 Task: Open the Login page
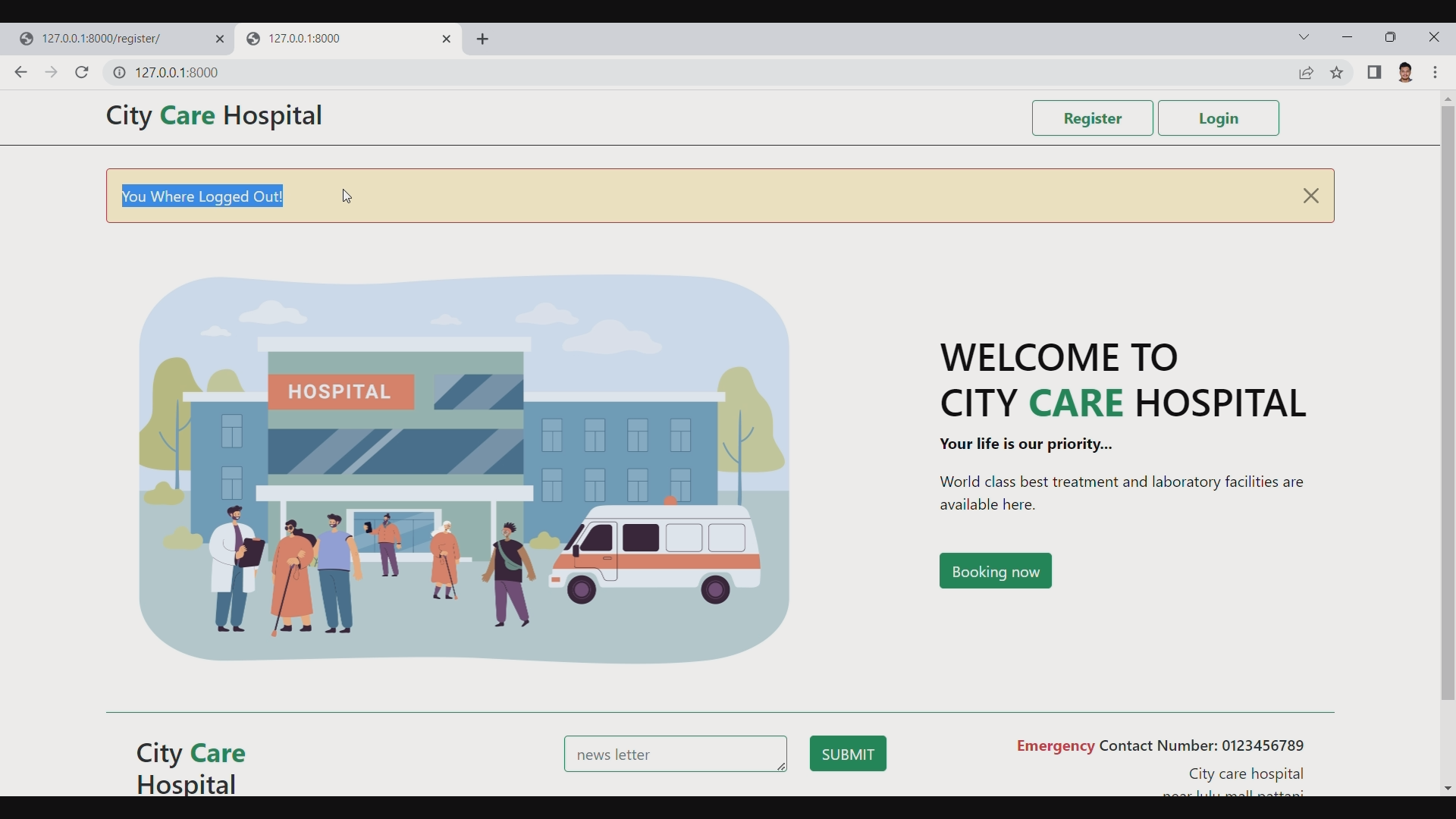click(x=1218, y=118)
